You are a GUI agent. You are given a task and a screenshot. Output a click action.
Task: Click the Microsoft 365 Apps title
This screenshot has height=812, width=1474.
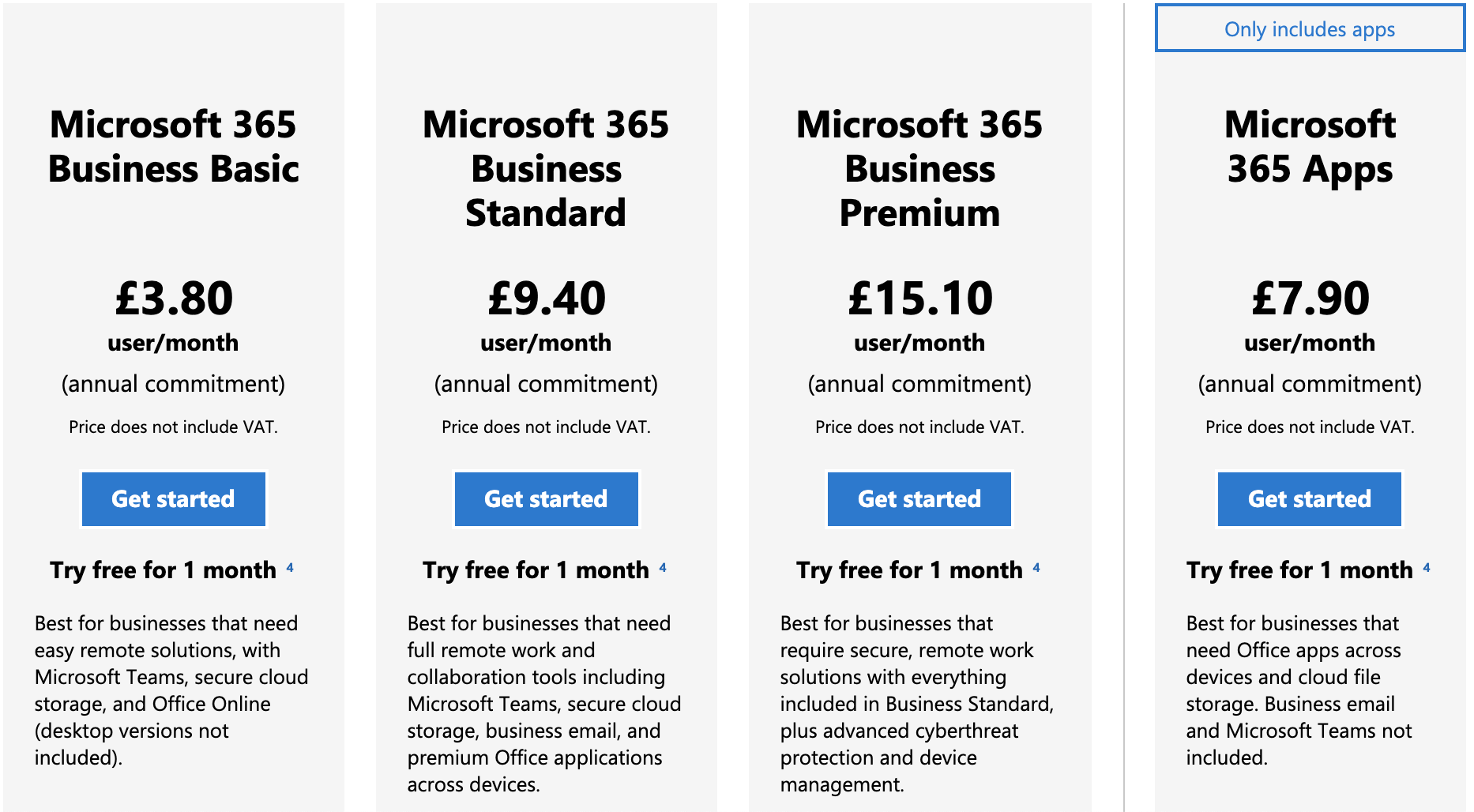point(1310,147)
